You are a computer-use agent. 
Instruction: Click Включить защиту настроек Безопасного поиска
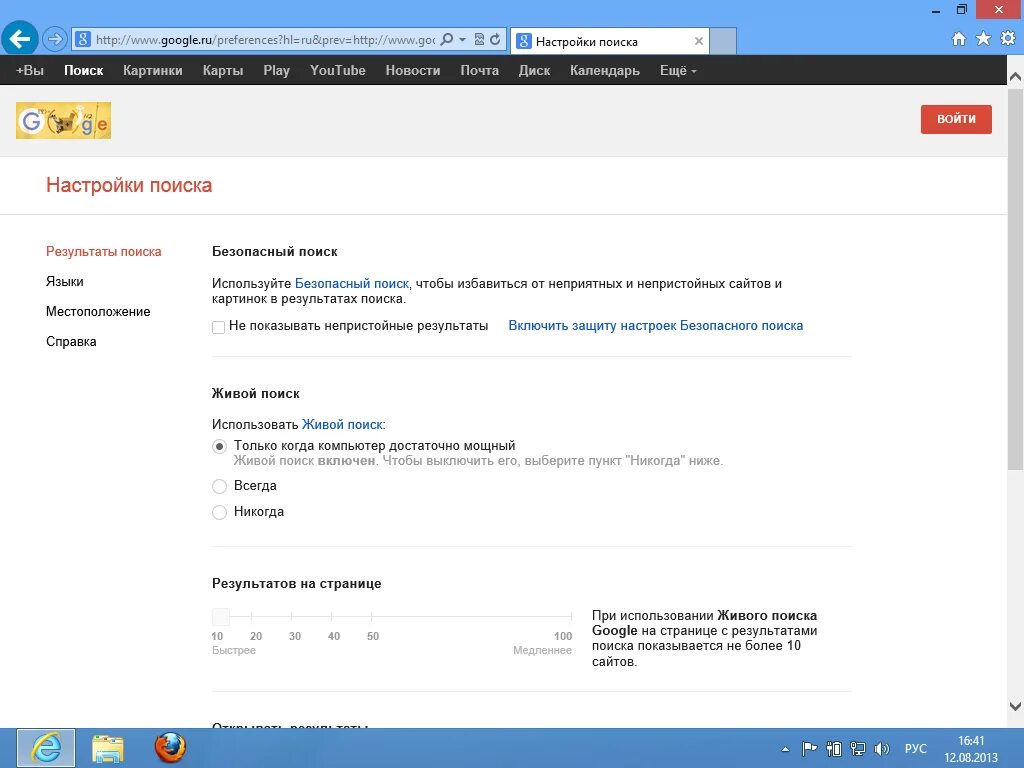tap(656, 325)
